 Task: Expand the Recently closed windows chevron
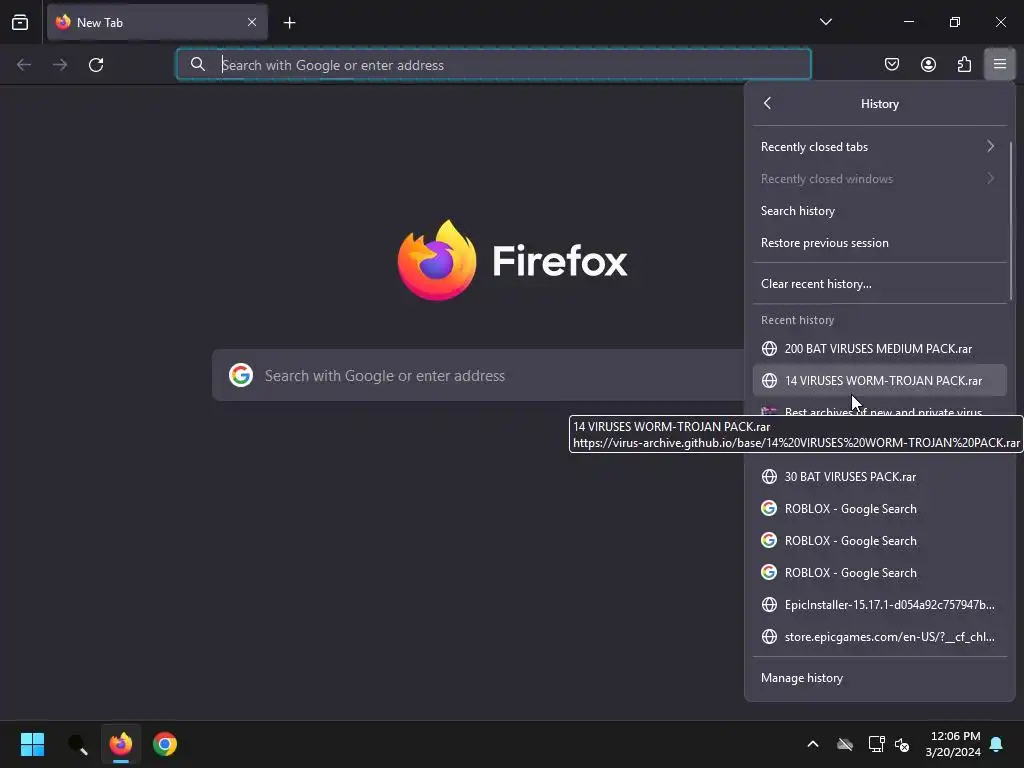click(991, 178)
